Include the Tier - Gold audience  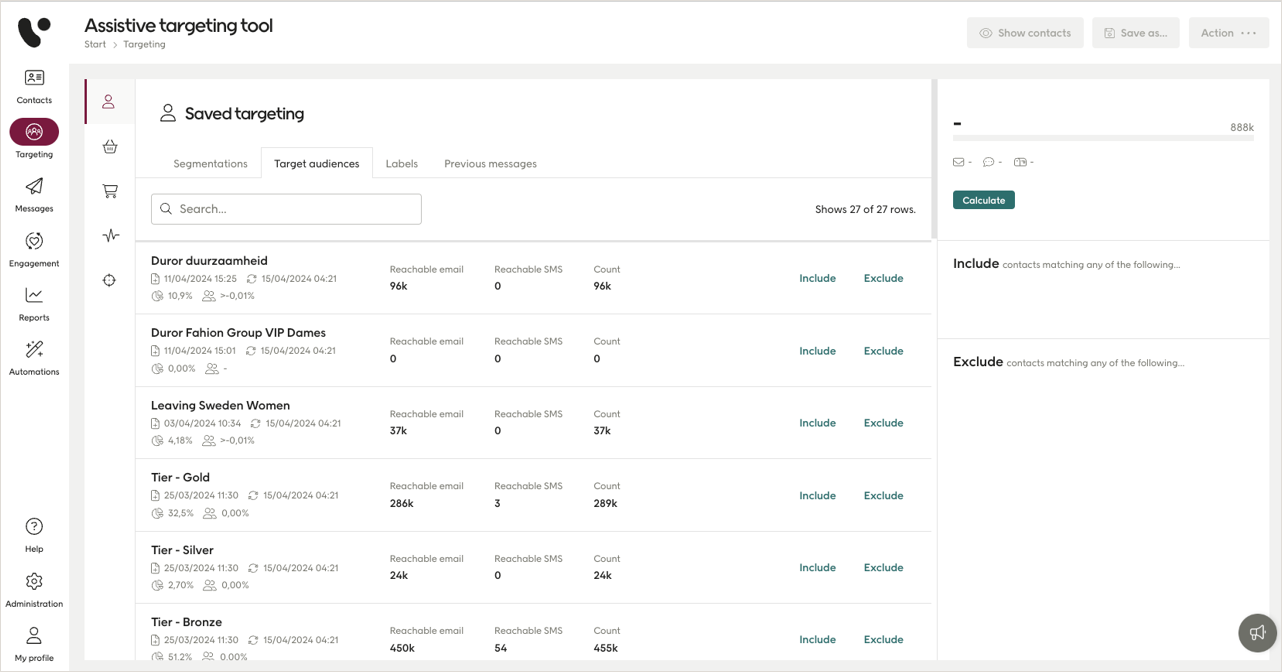coord(817,495)
